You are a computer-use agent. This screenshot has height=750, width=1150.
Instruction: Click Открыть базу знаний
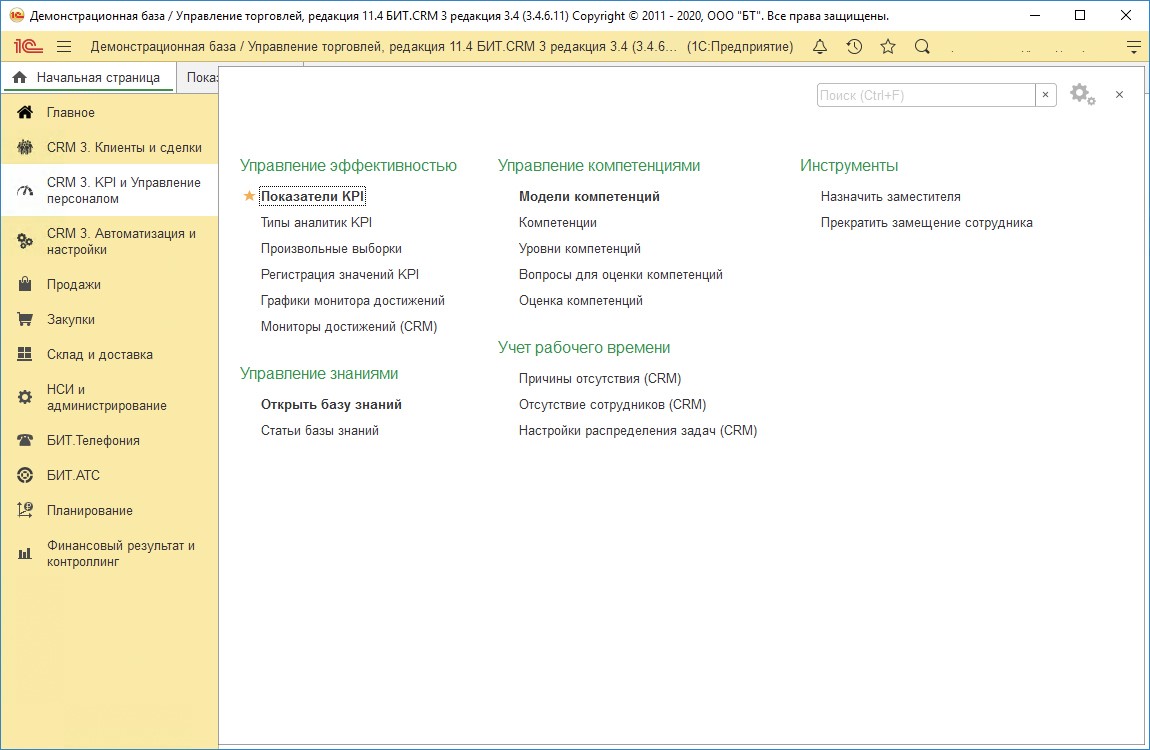332,405
